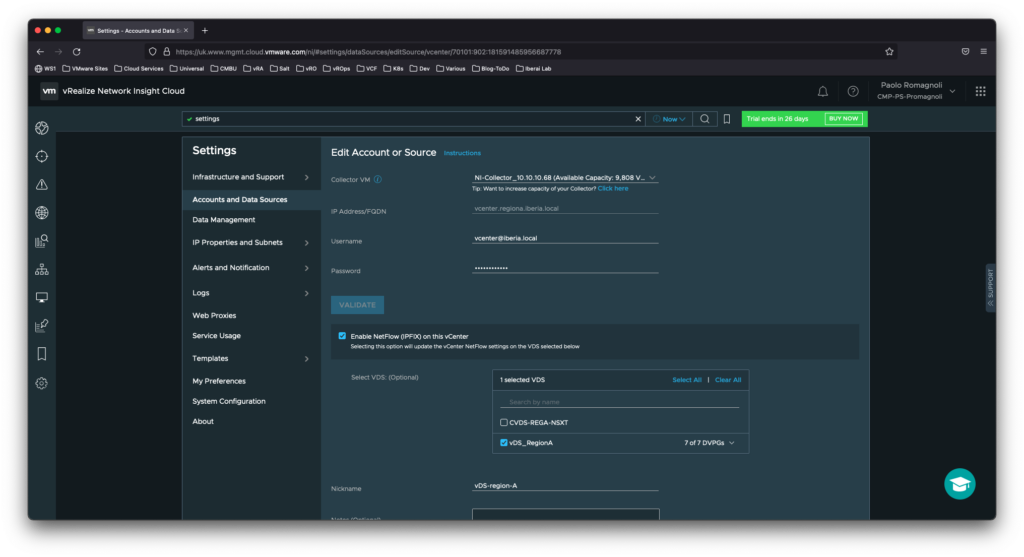
Task: Open the help question mark icon
Action: 853,91
